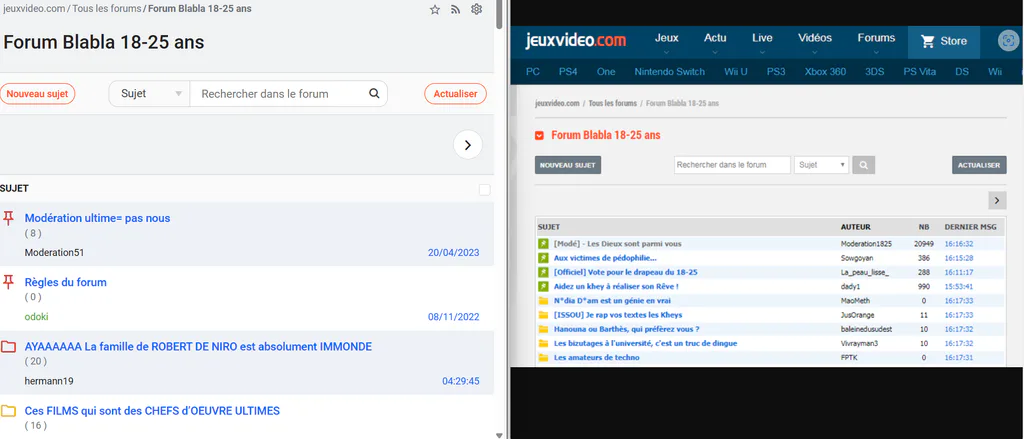Viewport: 1024px width, 439px height.
Task: Select the Nintendo Switch platform tab
Action: pyautogui.click(x=669, y=72)
